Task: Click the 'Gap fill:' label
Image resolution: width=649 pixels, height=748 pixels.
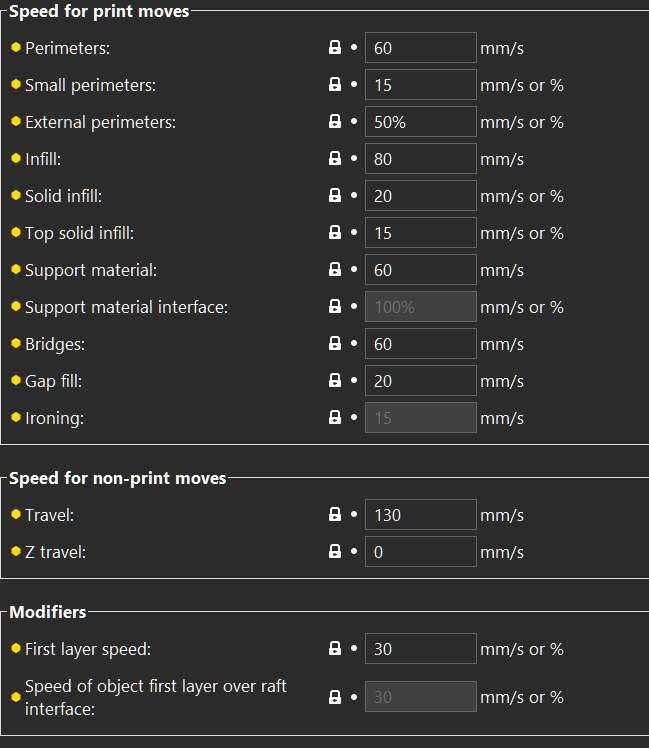Action: tap(53, 381)
